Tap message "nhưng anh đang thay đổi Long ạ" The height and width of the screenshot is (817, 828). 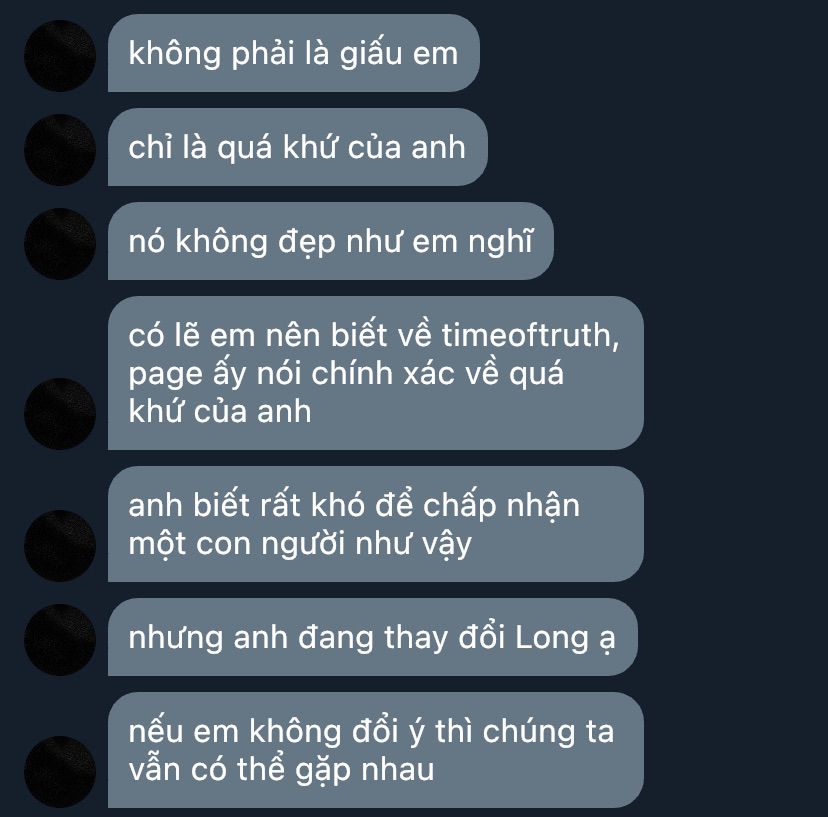pos(373,637)
